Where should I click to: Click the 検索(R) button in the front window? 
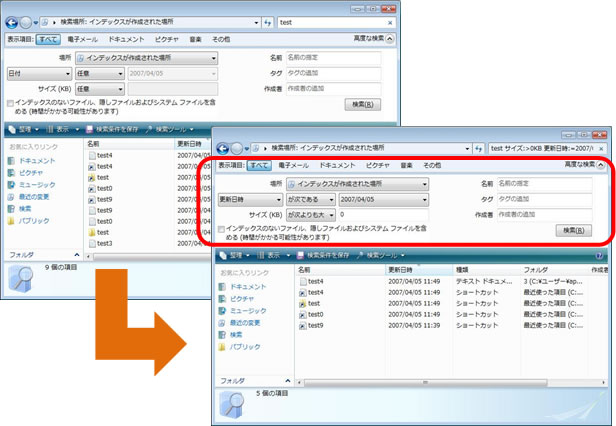pyautogui.click(x=572, y=230)
